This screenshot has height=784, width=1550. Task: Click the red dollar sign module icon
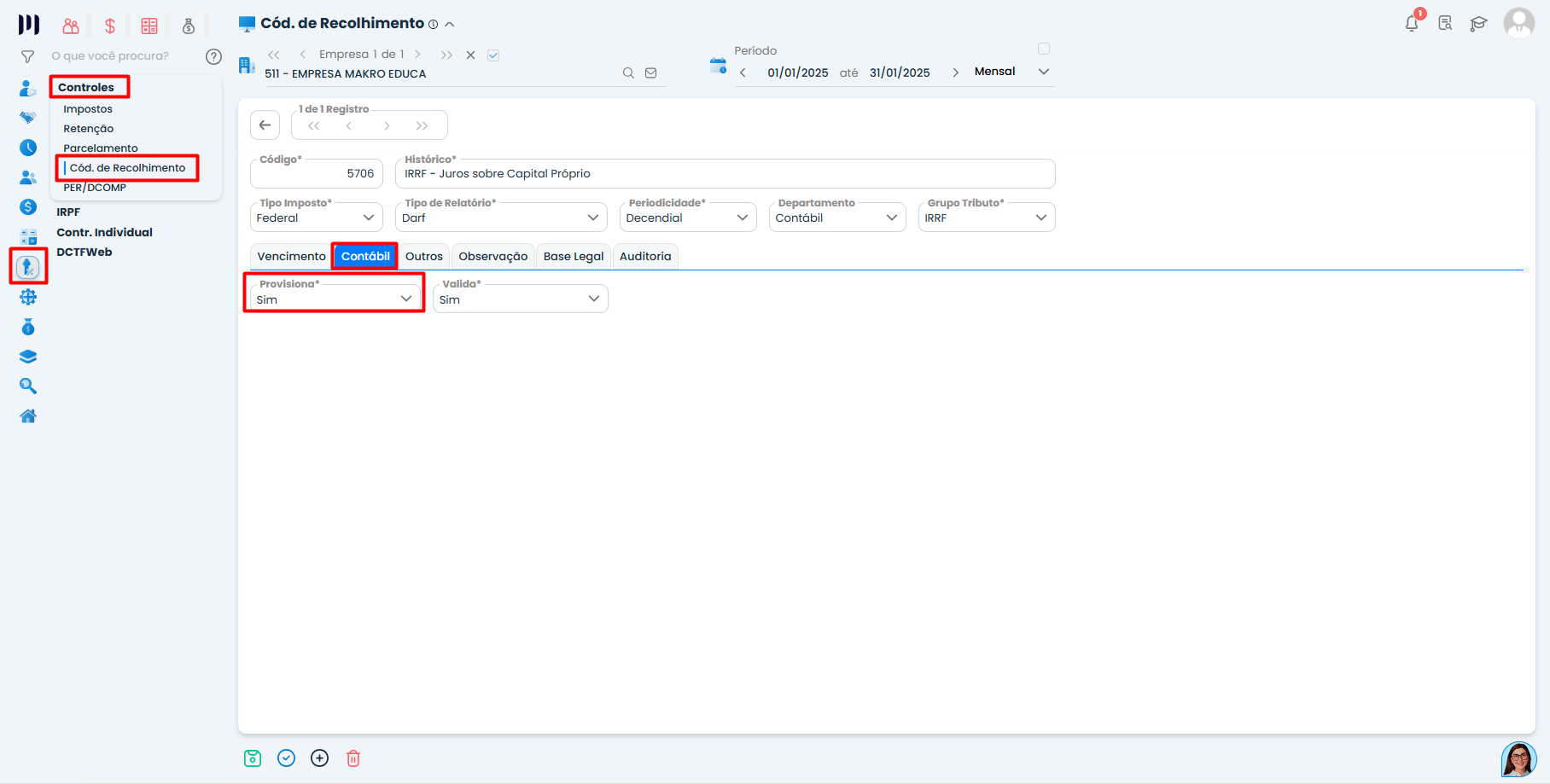click(x=110, y=26)
